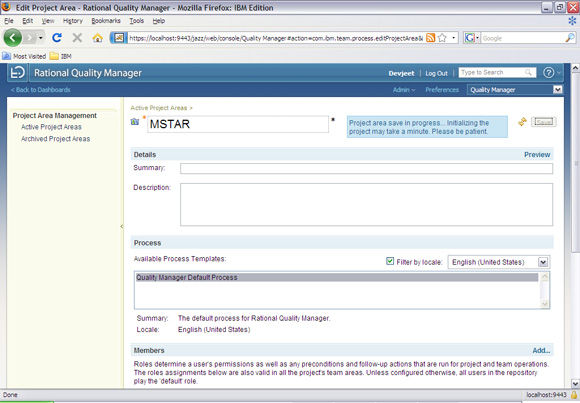Click the Firefox Back navigation button

coord(13,37)
